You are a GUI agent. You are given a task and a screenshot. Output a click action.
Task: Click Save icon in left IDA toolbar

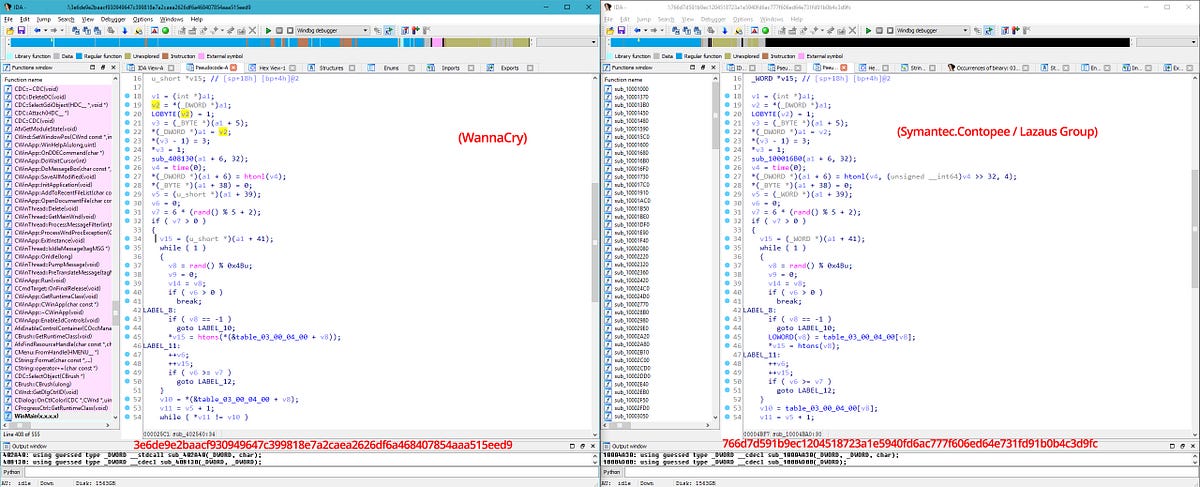point(21,31)
